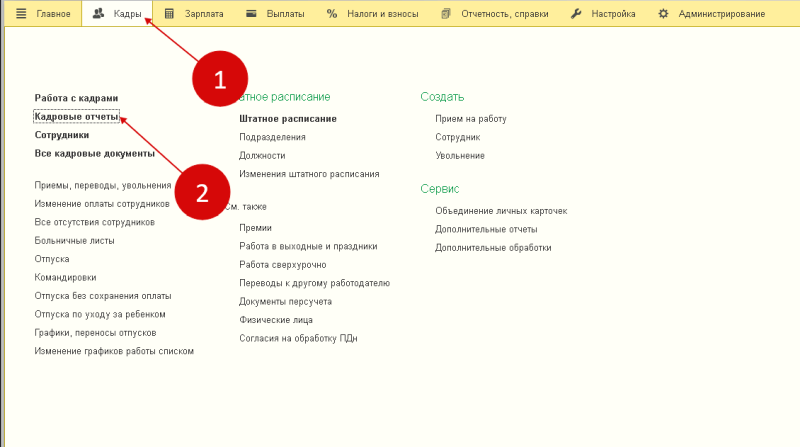Open Согласия на обработку ПДн
The width and height of the screenshot is (800, 447).
(x=298, y=338)
